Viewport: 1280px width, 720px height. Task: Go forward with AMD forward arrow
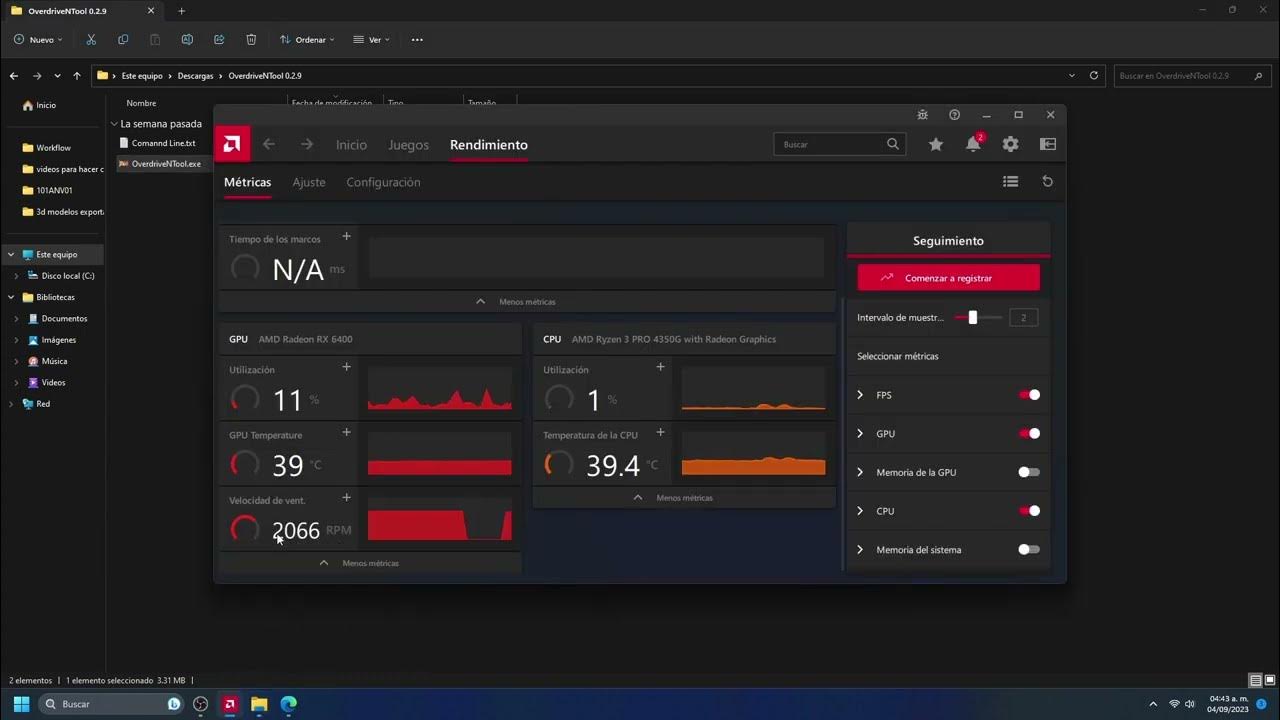click(306, 144)
